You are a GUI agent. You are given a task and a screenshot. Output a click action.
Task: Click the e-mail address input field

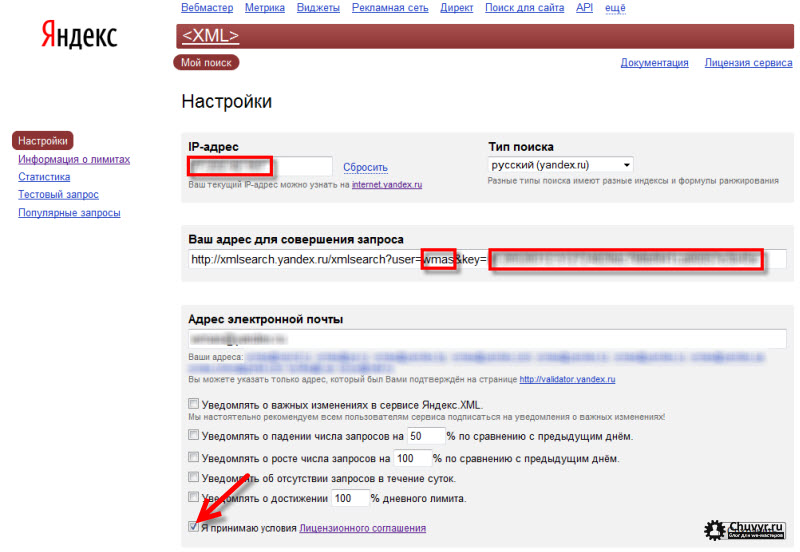tap(487, 339)
